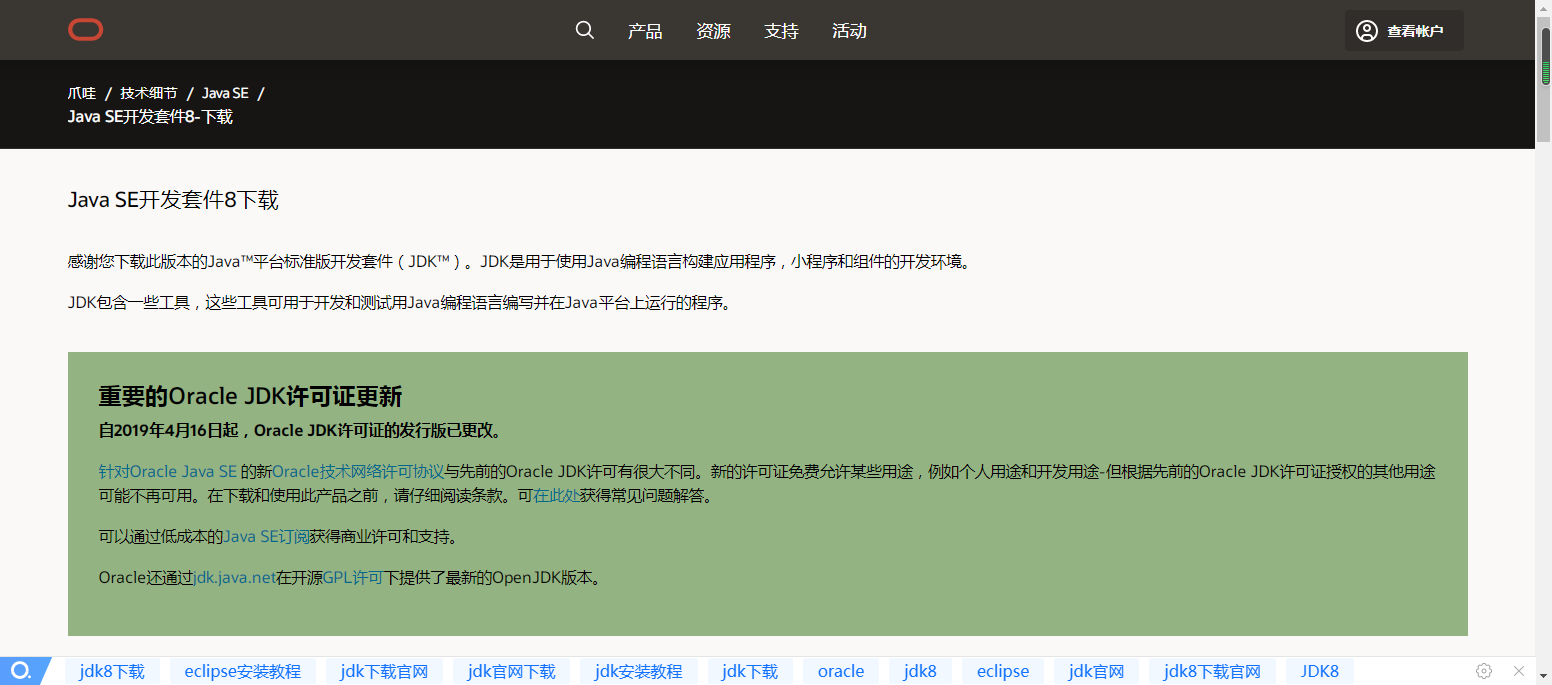
Task: Click the 查看帐户 button
Action: coord(1404,31)
